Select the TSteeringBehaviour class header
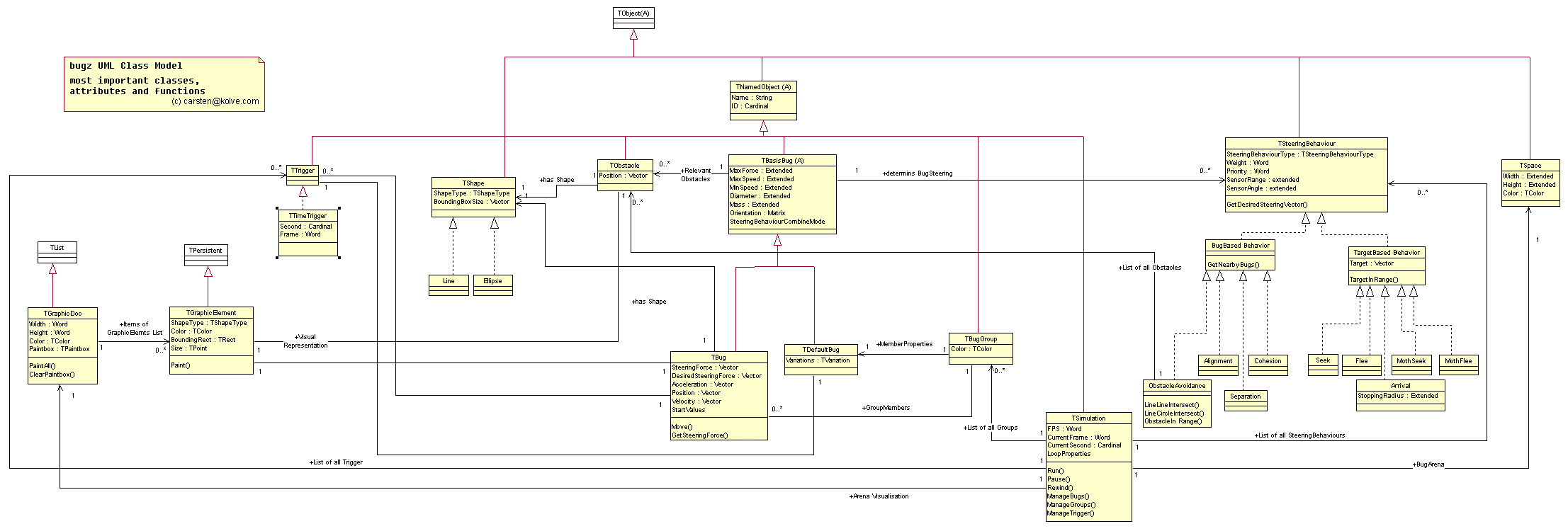This screenshot has height=531, width=1568. click(1306, 144)
